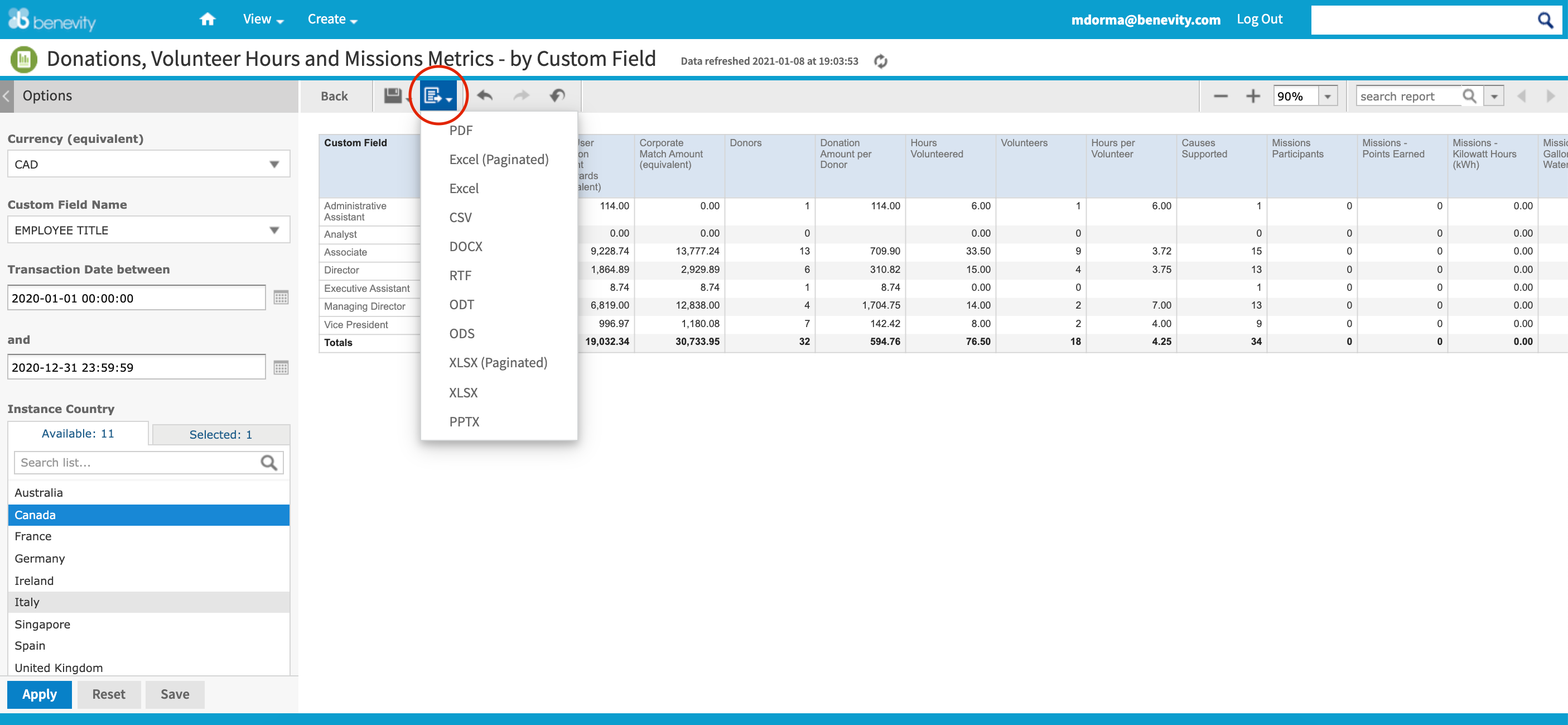This screenshot has width=1568, height=725.
Task: Click the redo arrow icon
Action: tap(521, 95)
